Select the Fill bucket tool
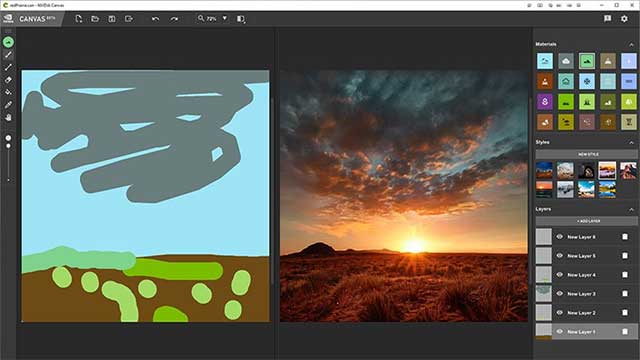Screen dimensions: 640x360 (8, 92)
